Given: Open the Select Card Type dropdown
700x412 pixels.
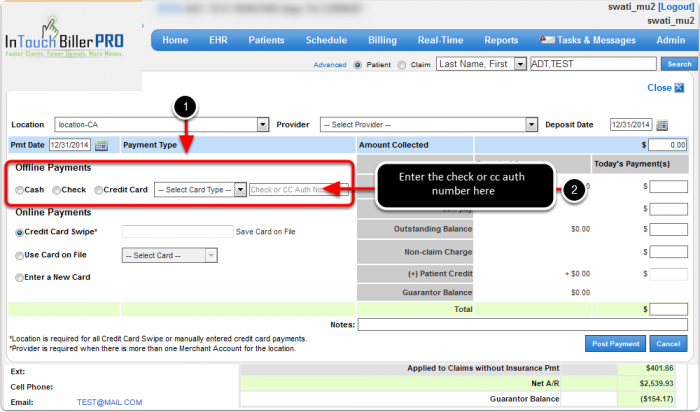Looking at the screenshot, I should click(x=240, y=190).
